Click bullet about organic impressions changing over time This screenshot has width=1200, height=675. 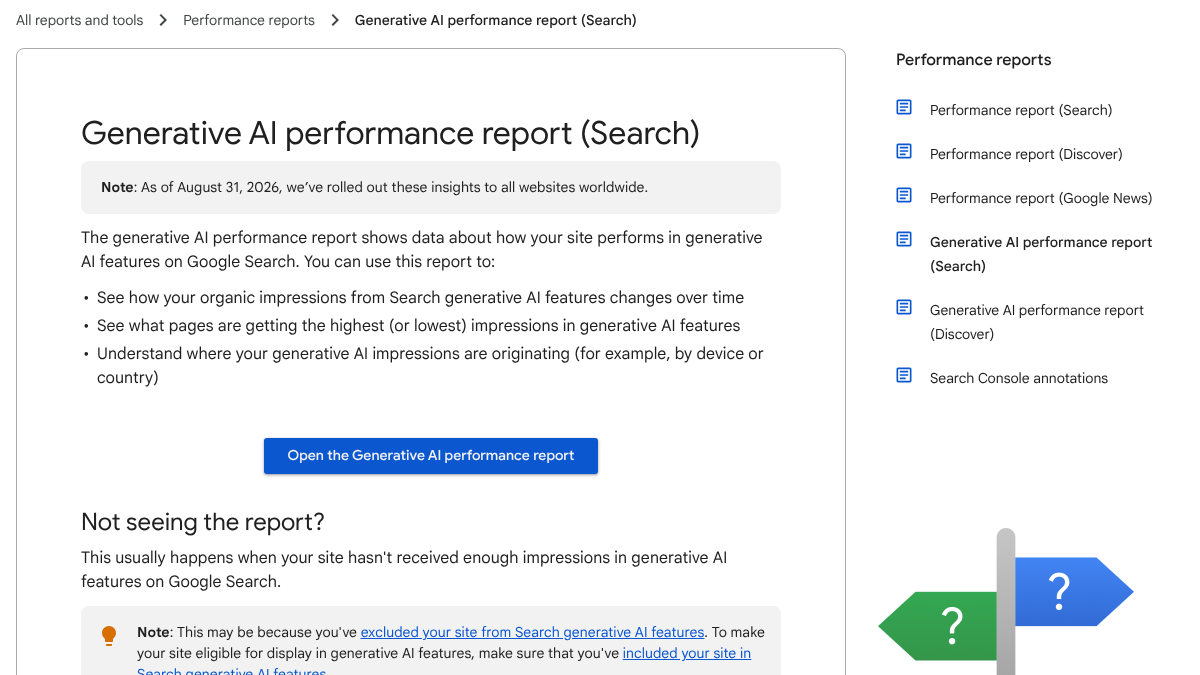coord(420,297)
